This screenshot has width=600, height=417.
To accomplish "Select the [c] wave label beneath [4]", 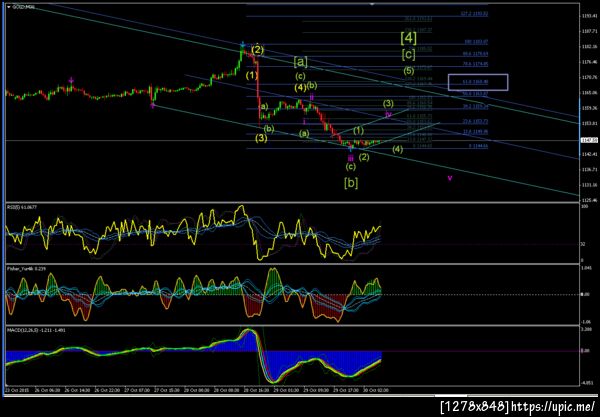I will (x=409, y=54).
